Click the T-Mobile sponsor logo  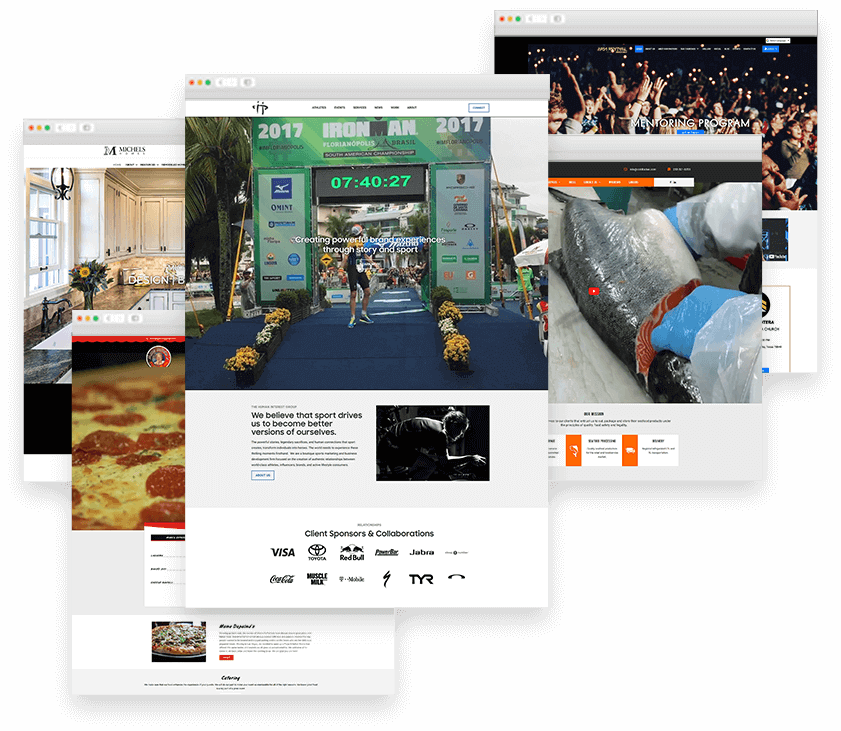point(351,579)
